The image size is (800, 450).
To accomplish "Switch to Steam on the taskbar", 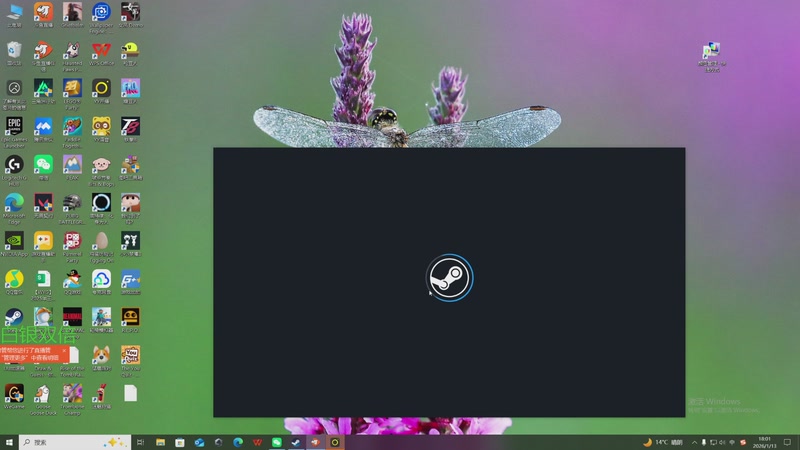I will pos(296,442).
